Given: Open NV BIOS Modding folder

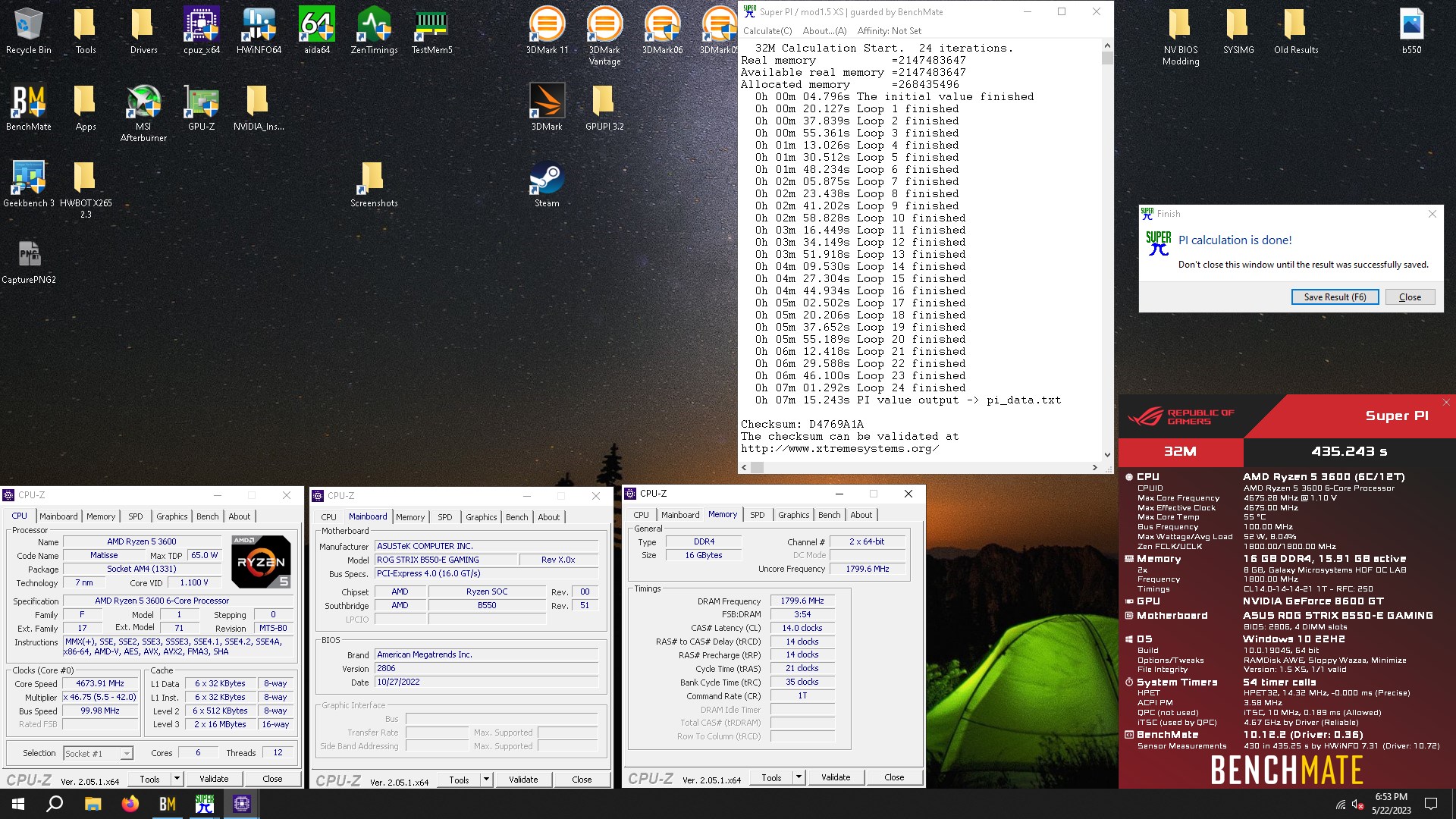Looking at the screenshot, I should pyautogui.click(x=1181, y=36).
